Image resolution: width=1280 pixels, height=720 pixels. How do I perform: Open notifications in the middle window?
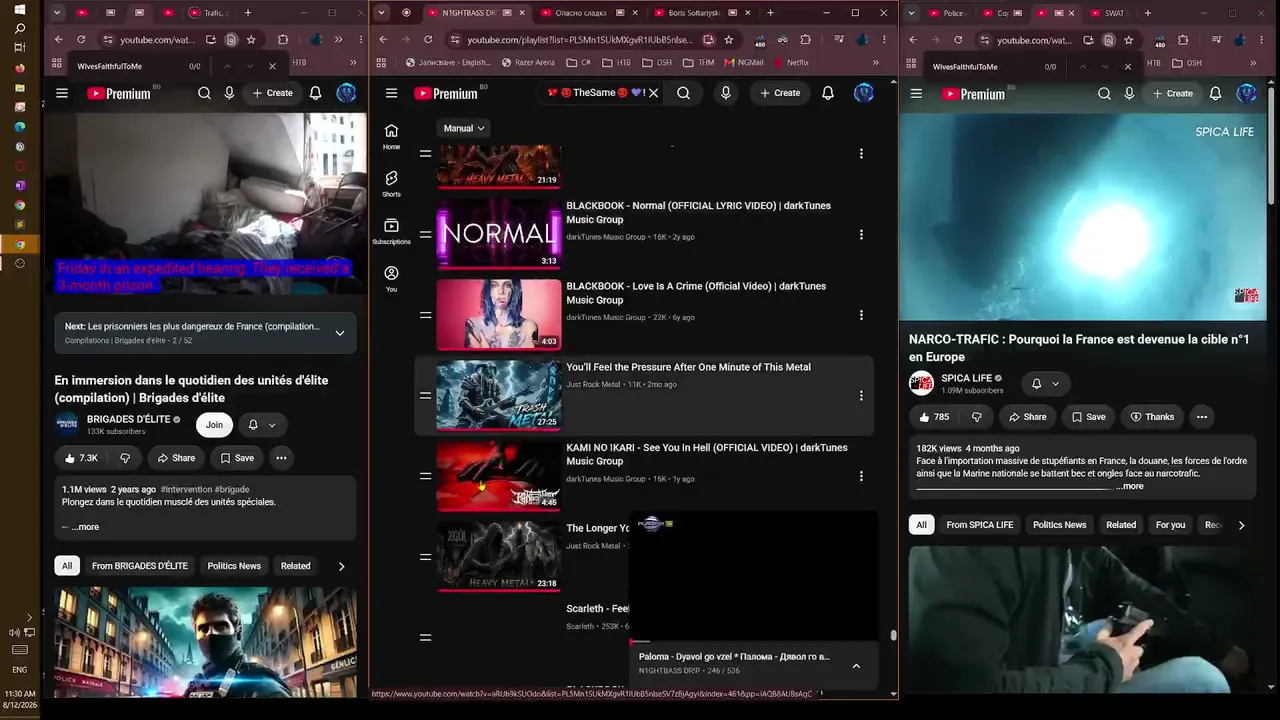click(x=828, y=93)
